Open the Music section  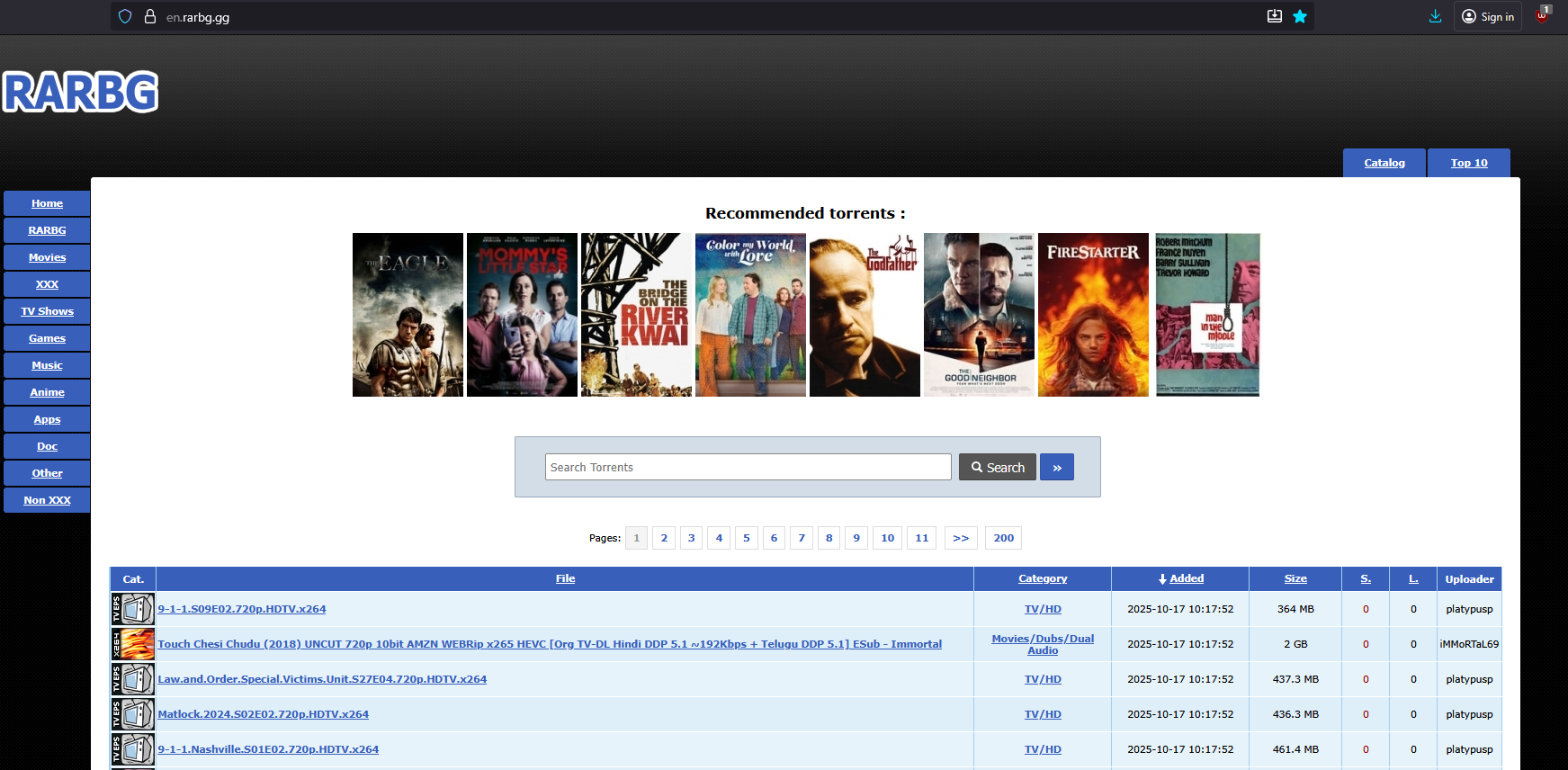47,365
